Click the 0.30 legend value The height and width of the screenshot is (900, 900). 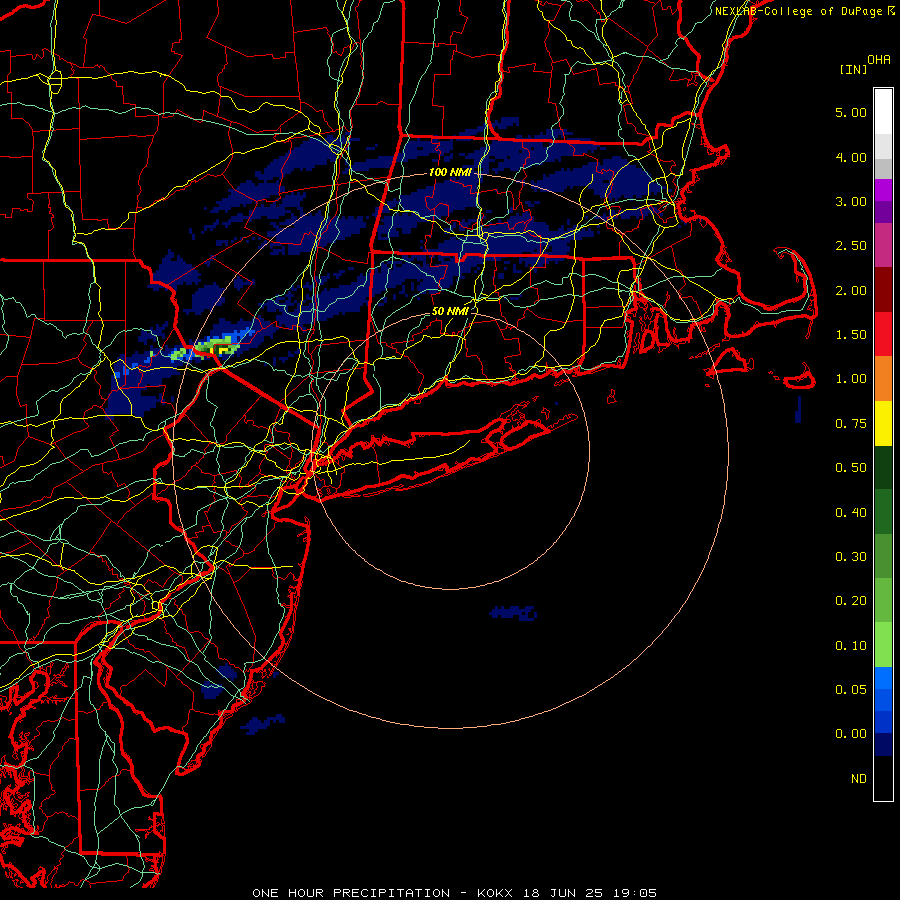(x=851, y=557)
